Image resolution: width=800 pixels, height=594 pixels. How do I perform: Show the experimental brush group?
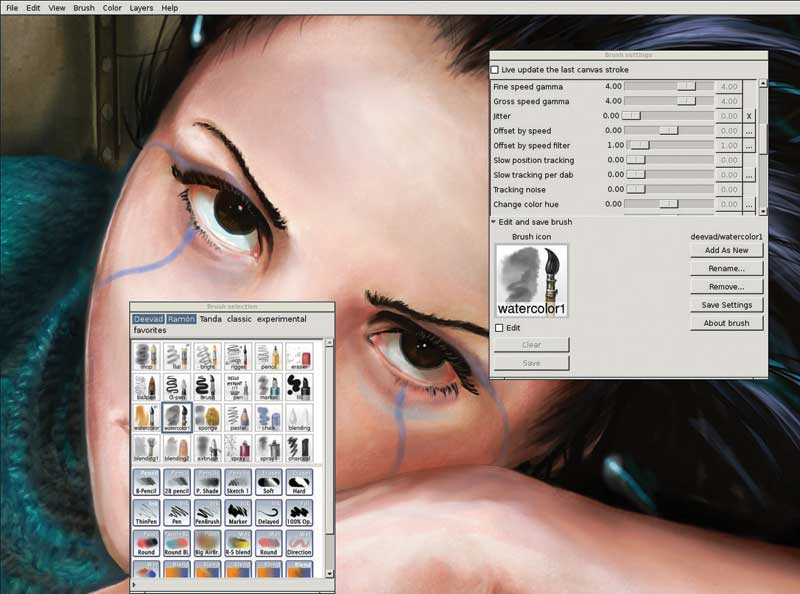point(282,319)
